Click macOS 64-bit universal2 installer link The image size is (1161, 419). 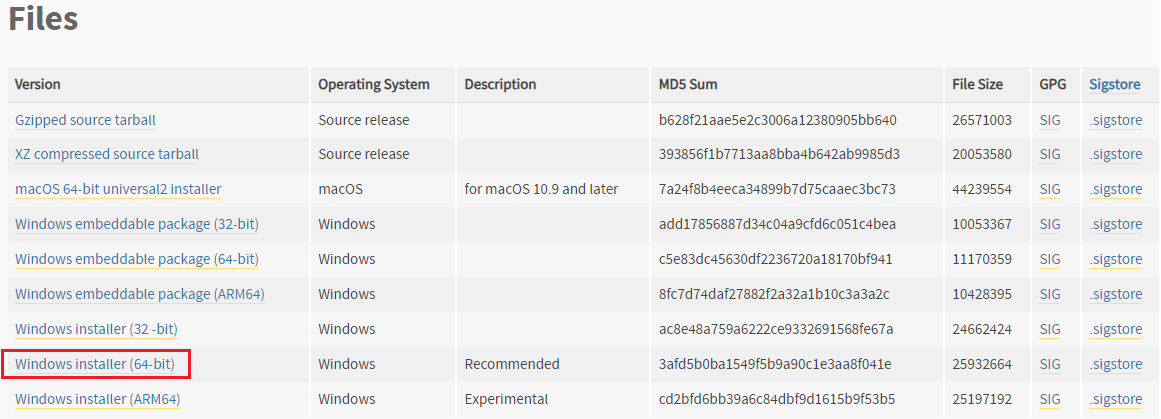118,189
